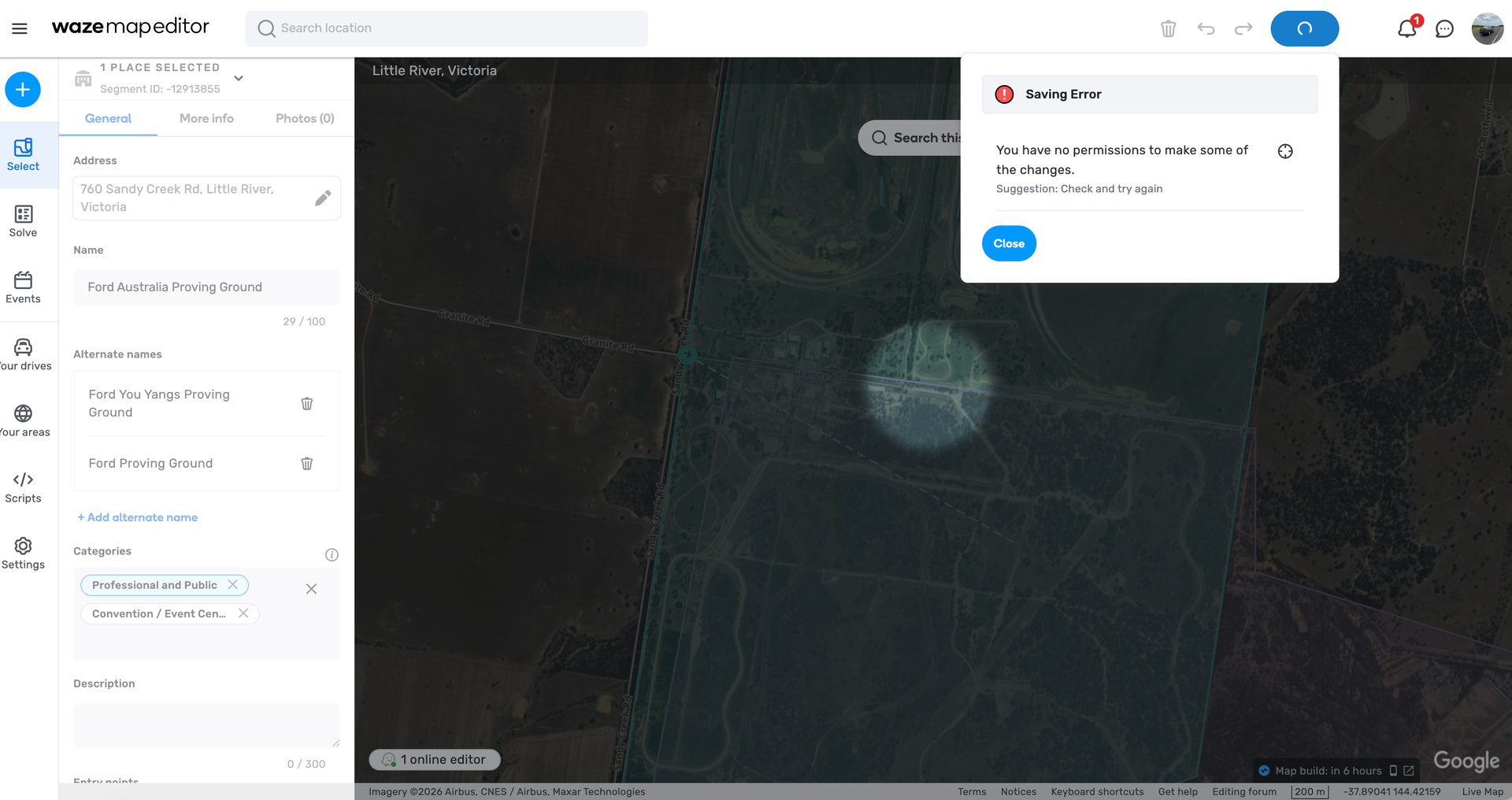The image size is (1512, 800).
Task: Switch to the Photos (0) tab
Action: tap(305, 118)
